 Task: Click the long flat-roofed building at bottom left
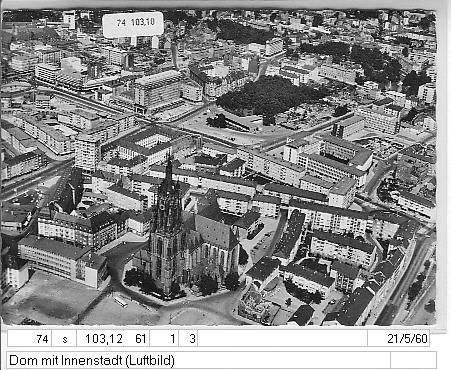pyautogui.click(x=62, y=260)
